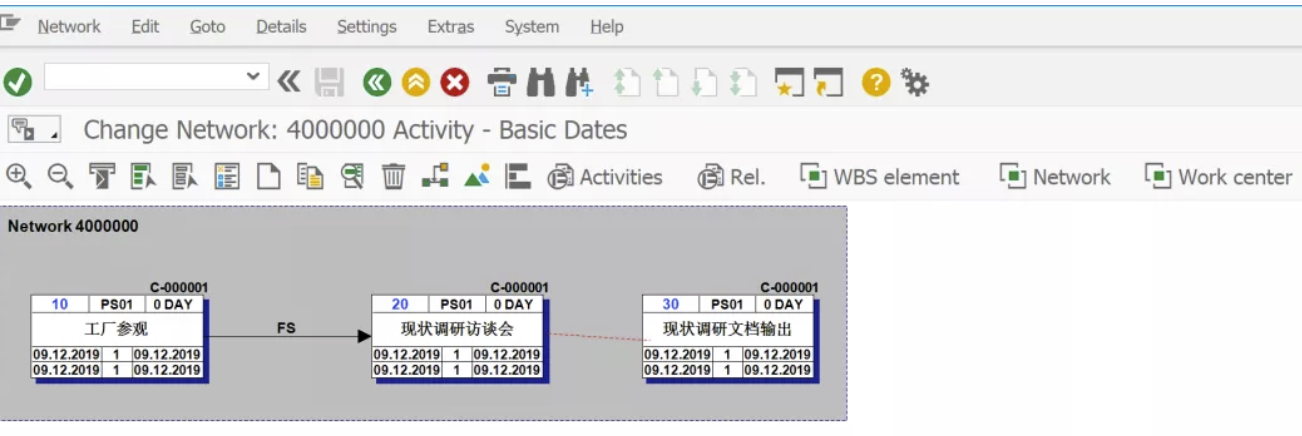This screenshot has width=1302, height=436.
Task: Zoom in with the magnifier plus icon
Action: 18,176
